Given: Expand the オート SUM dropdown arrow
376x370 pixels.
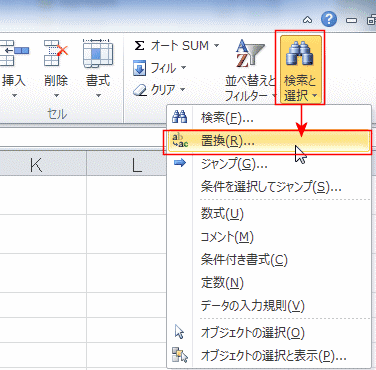Looking at the screenshot, I should point(216,46).
